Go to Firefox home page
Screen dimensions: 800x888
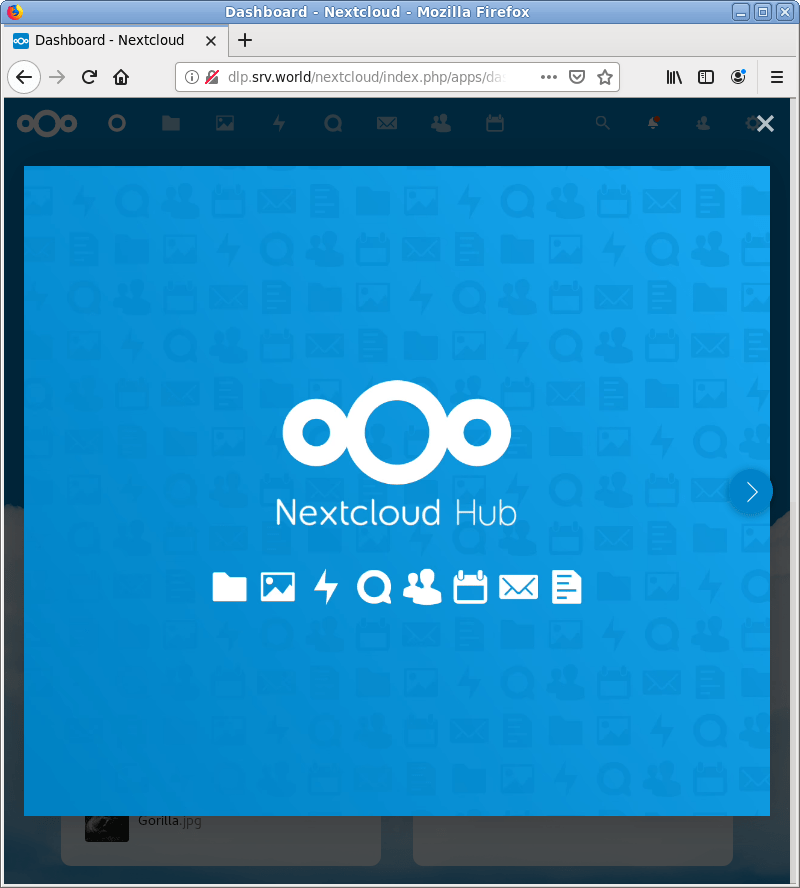point(120,77)
